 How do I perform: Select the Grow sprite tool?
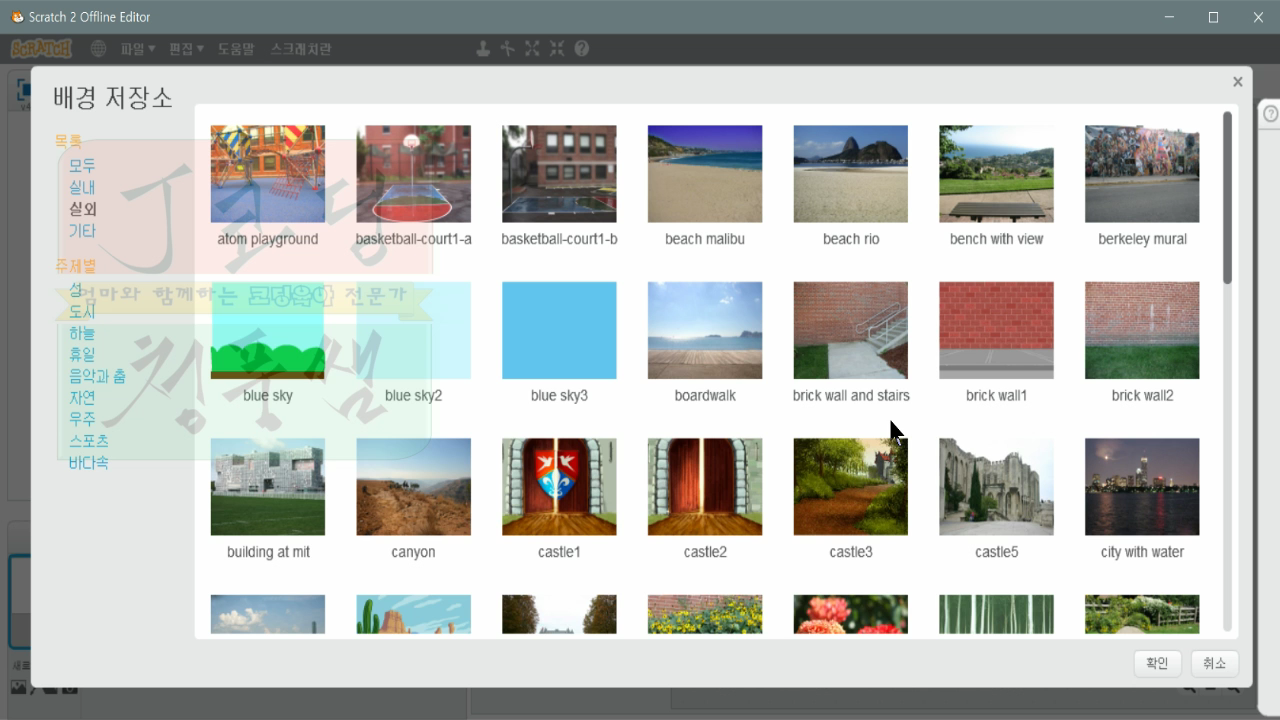tap(532, 49)
